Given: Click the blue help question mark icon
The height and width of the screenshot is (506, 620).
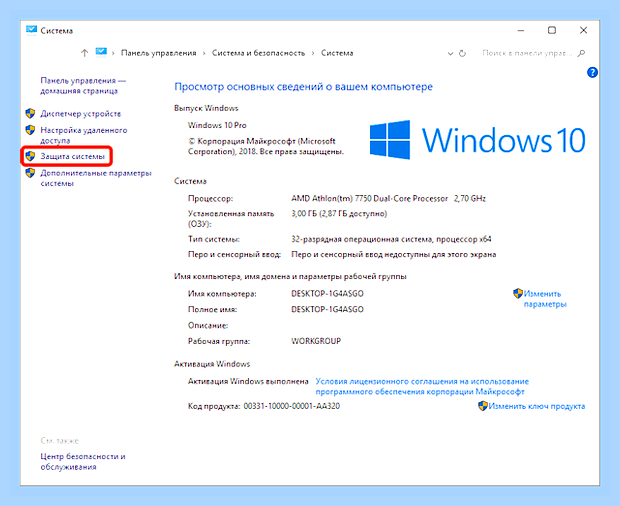Looking at the screenshot, I should click(592, 72).
